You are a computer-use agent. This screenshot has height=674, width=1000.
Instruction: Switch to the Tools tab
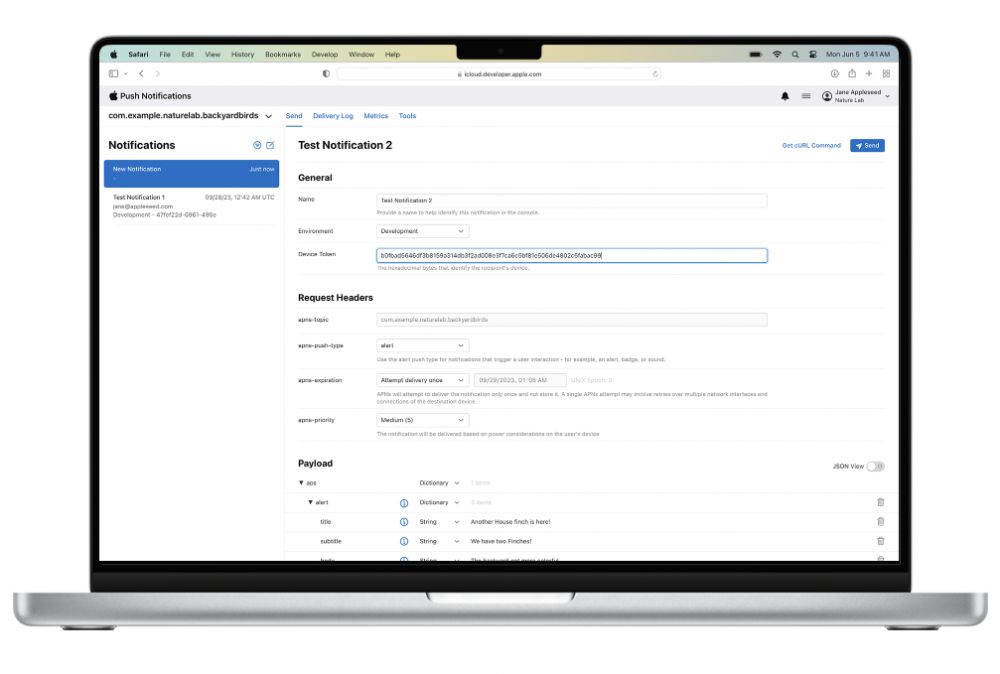pyautogui.click(x=407, y=116)
